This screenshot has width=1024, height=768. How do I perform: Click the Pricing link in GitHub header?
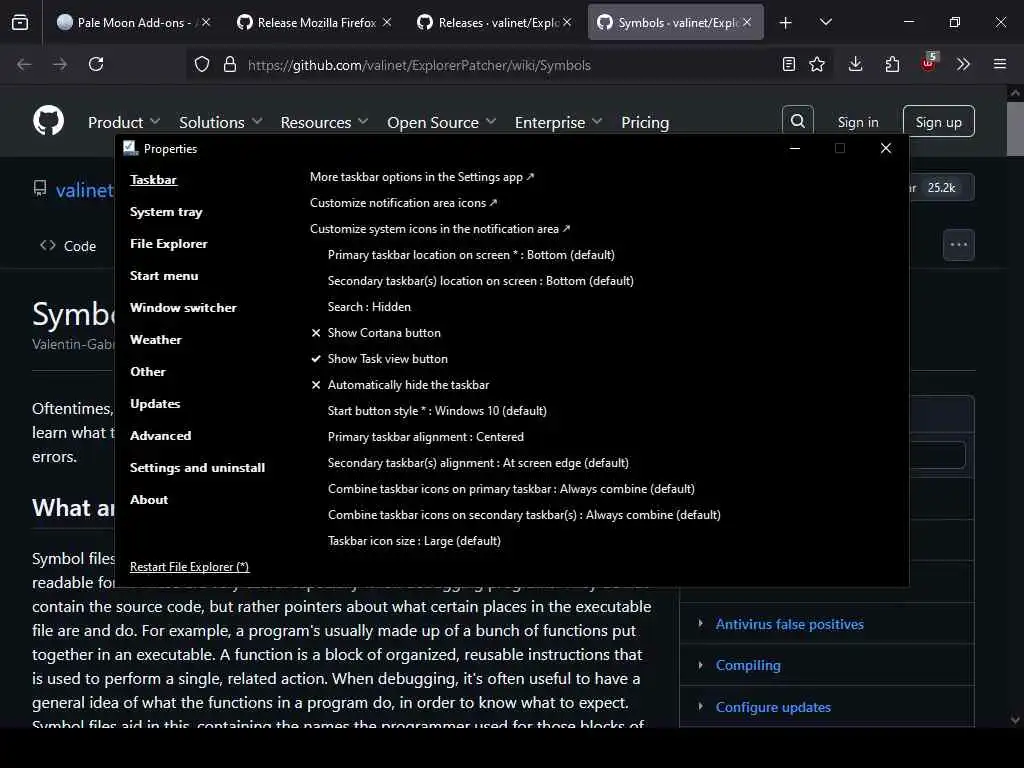click(x=645, y=122)
